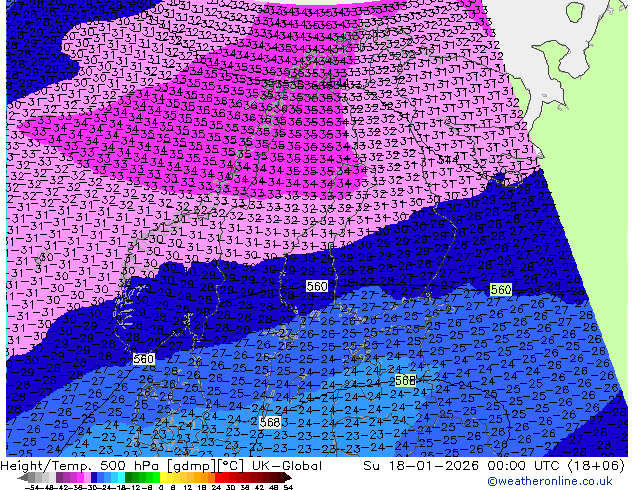Click the 30 value on legend scale

pyautogui.click(x=230, y=487)
